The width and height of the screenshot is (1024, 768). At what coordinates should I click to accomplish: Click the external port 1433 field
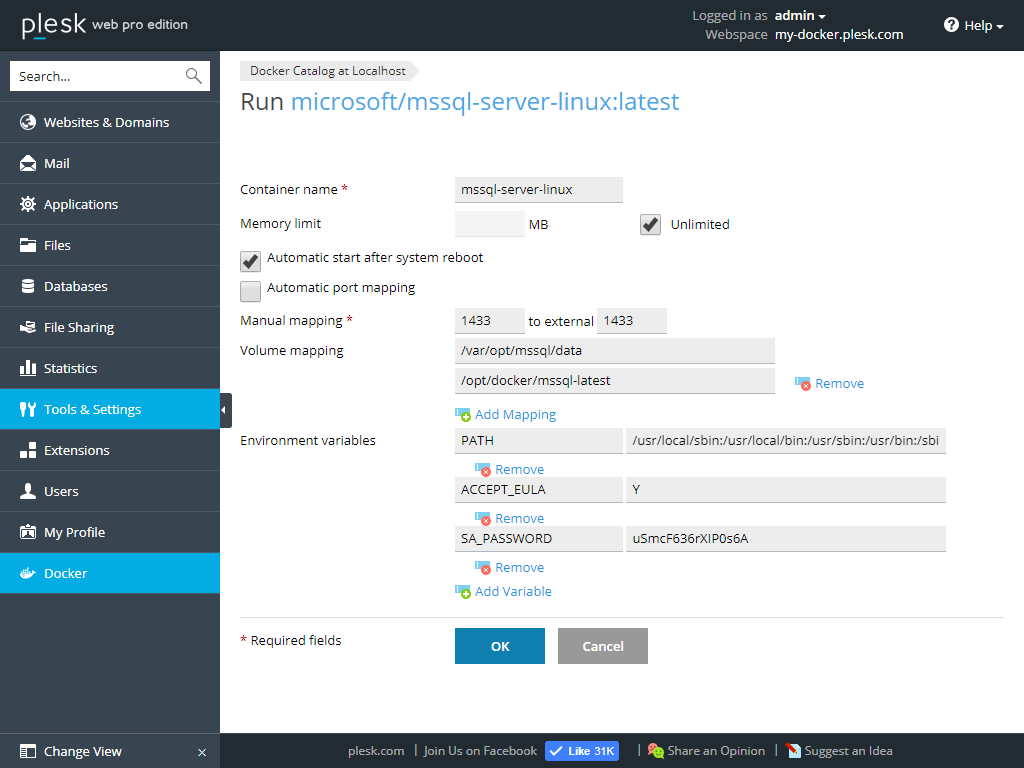(x=632, y=321)
